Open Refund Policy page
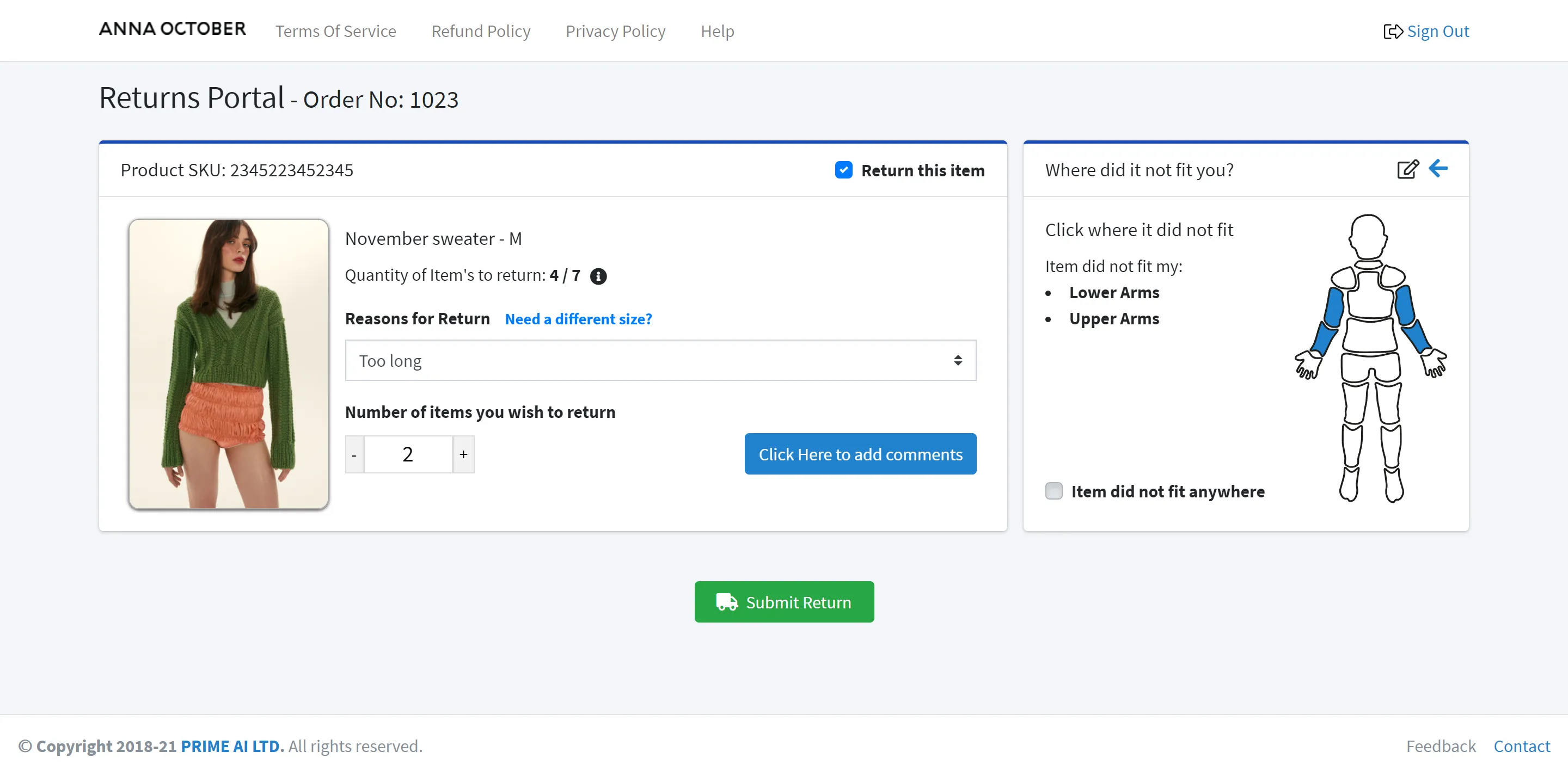Screen dimensions: 1568x776 481,31
